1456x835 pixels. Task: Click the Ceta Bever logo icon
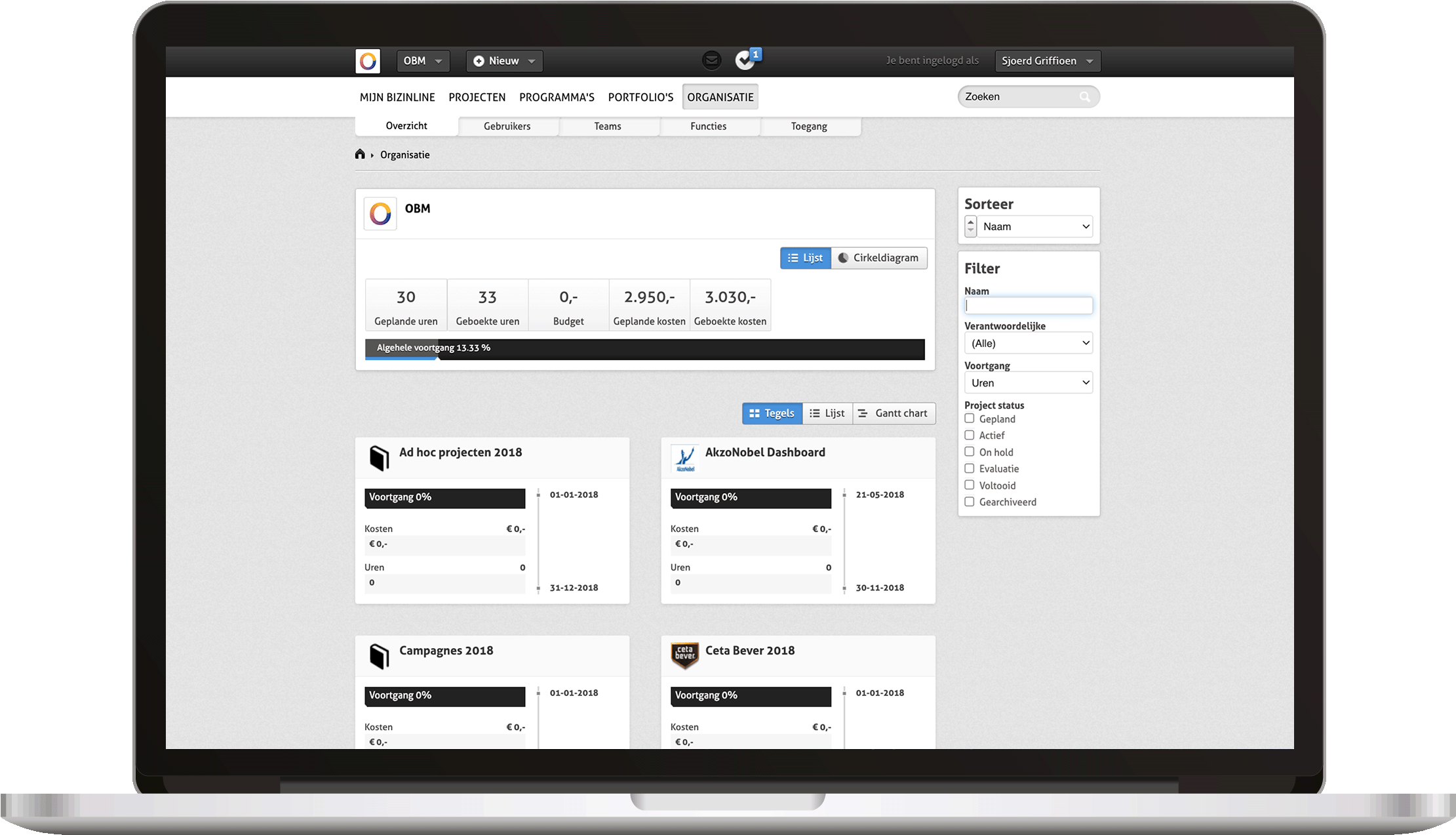point(685,656)
